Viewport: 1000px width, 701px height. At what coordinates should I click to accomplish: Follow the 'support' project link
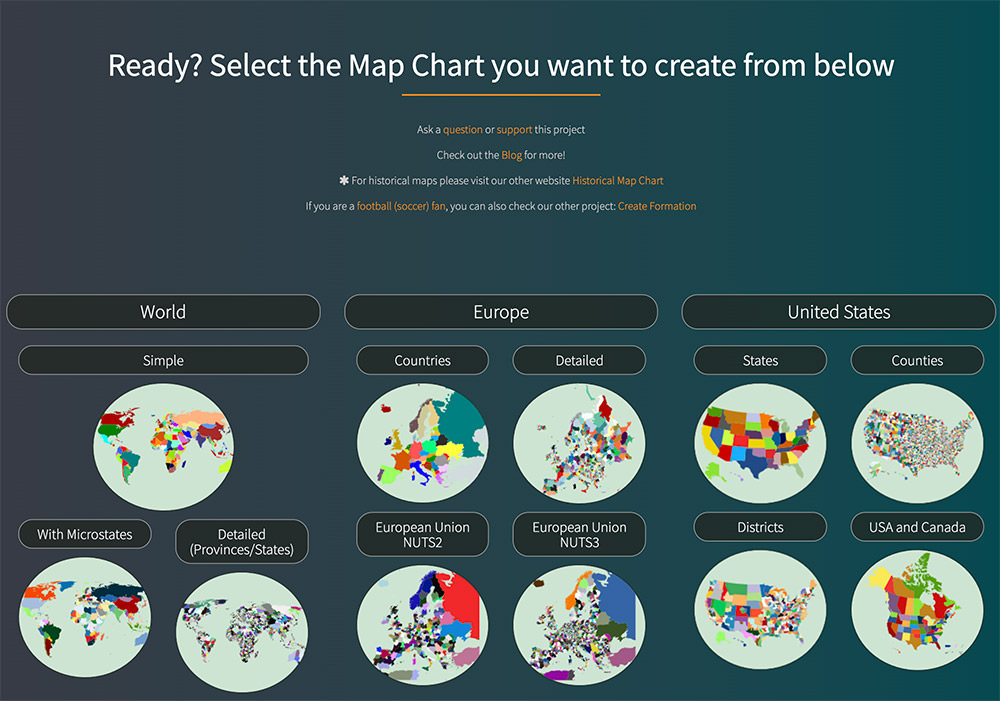[514, 130]
